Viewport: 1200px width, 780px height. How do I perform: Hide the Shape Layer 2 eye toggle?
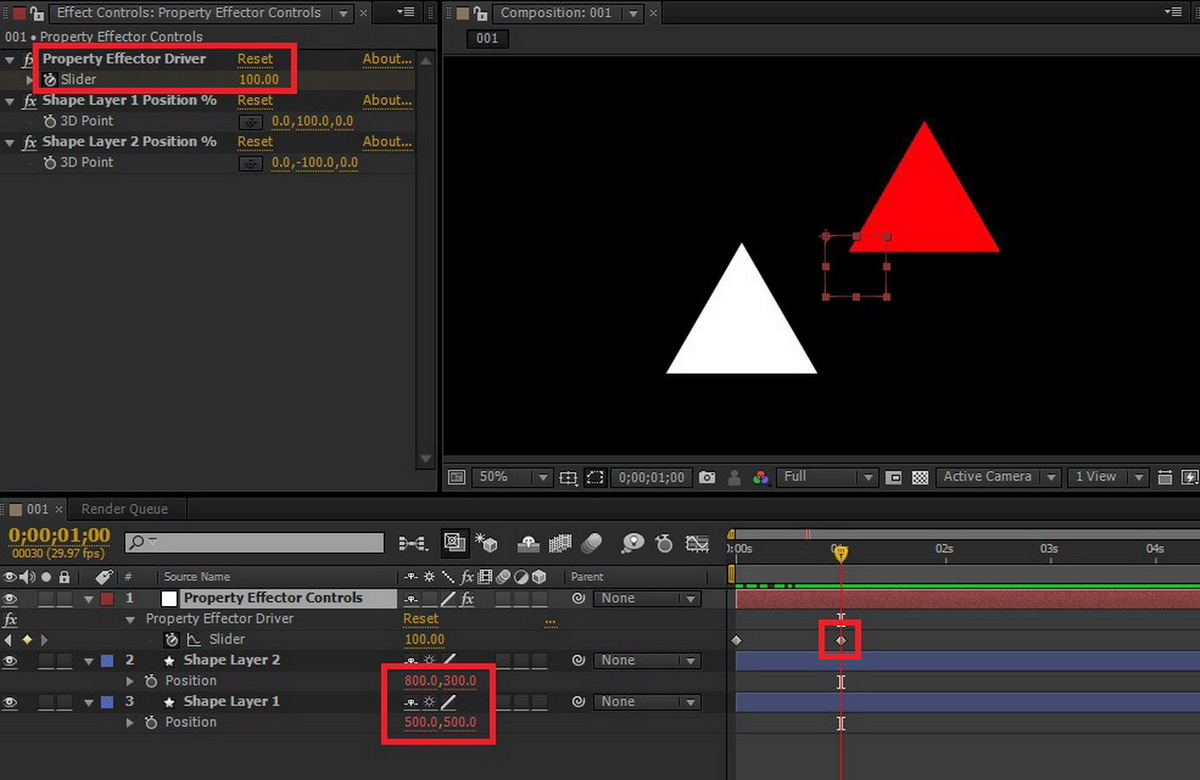pyautogui.click(x=11, y=661)
